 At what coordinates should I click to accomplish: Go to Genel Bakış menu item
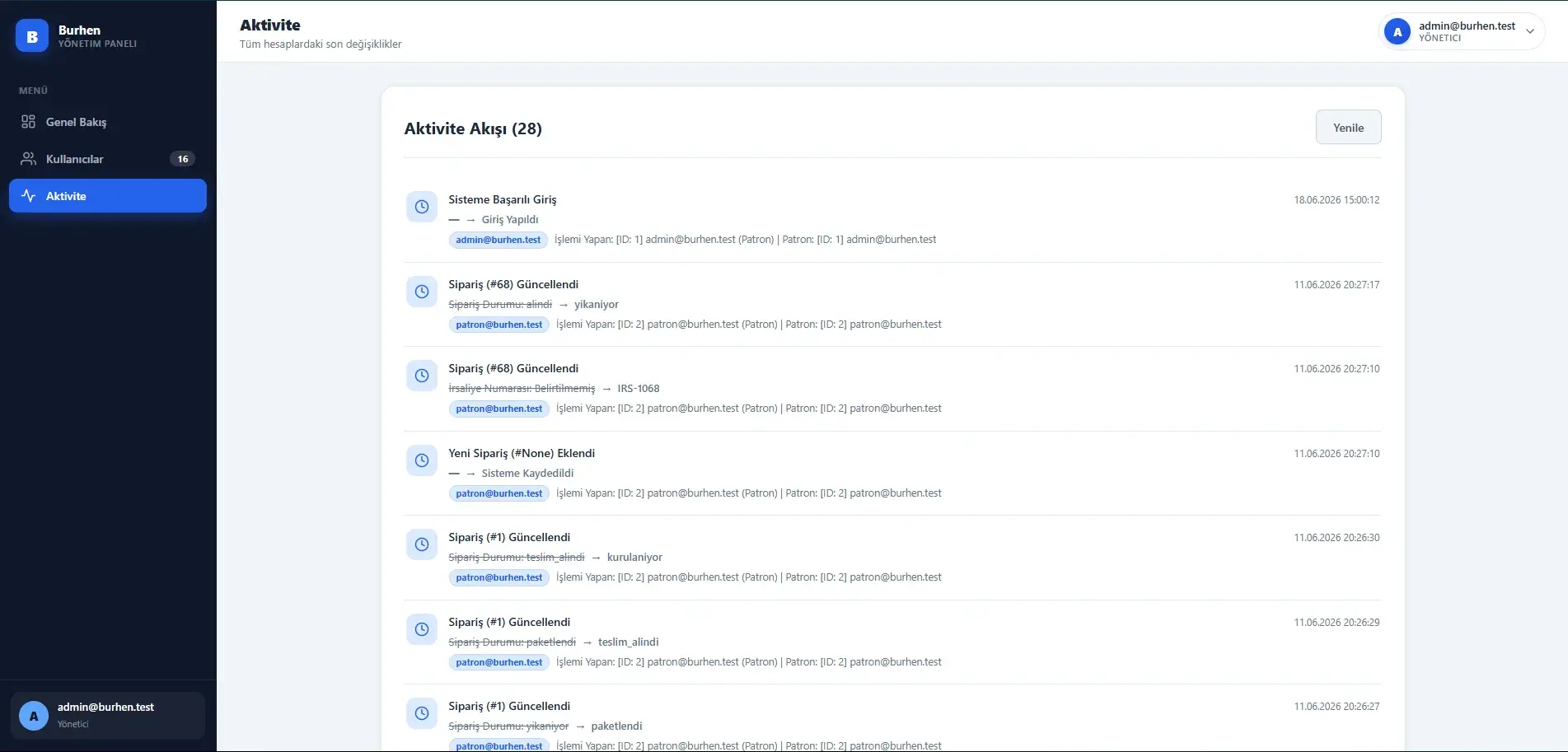click(x=108, y=122)
